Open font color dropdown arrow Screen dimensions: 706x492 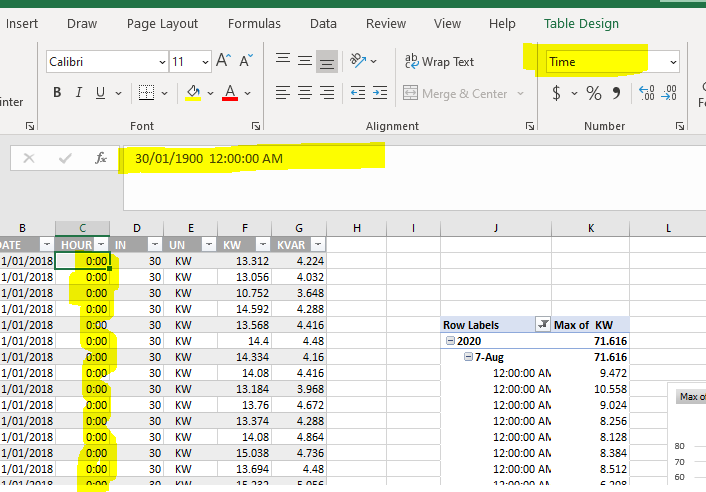click(x=247, y=93)
